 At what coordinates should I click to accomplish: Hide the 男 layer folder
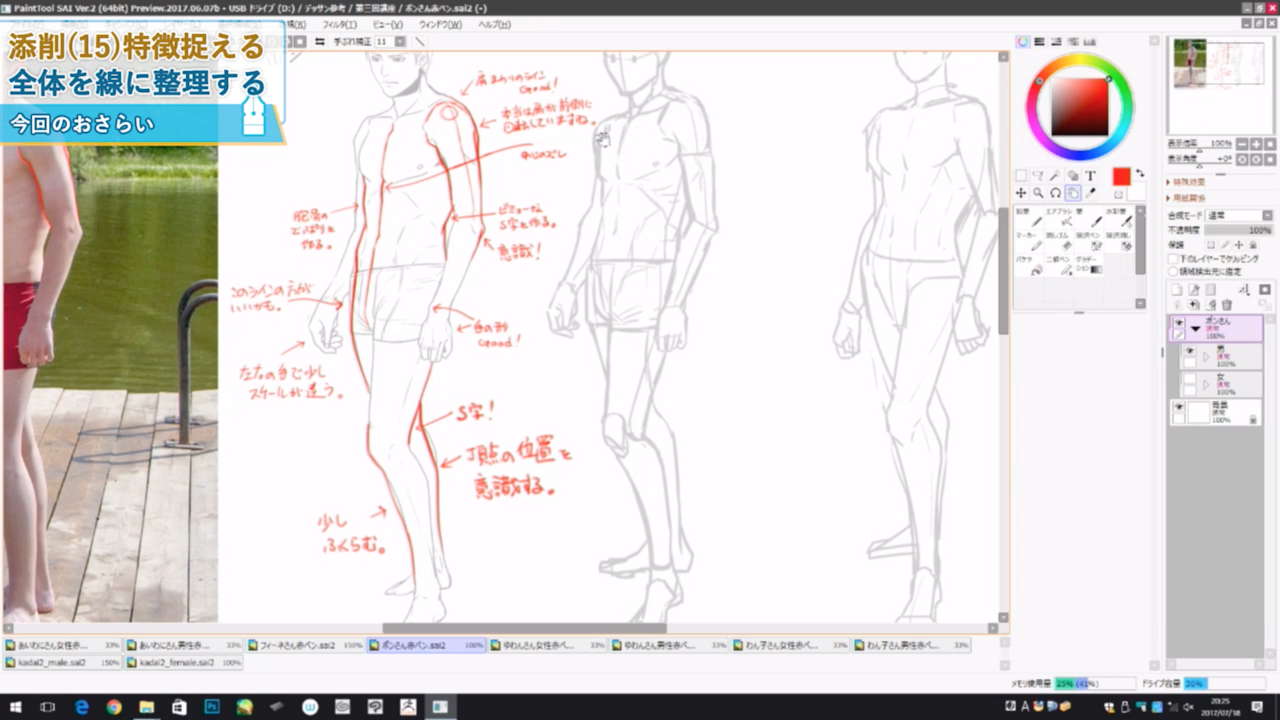pos(1190,351)
